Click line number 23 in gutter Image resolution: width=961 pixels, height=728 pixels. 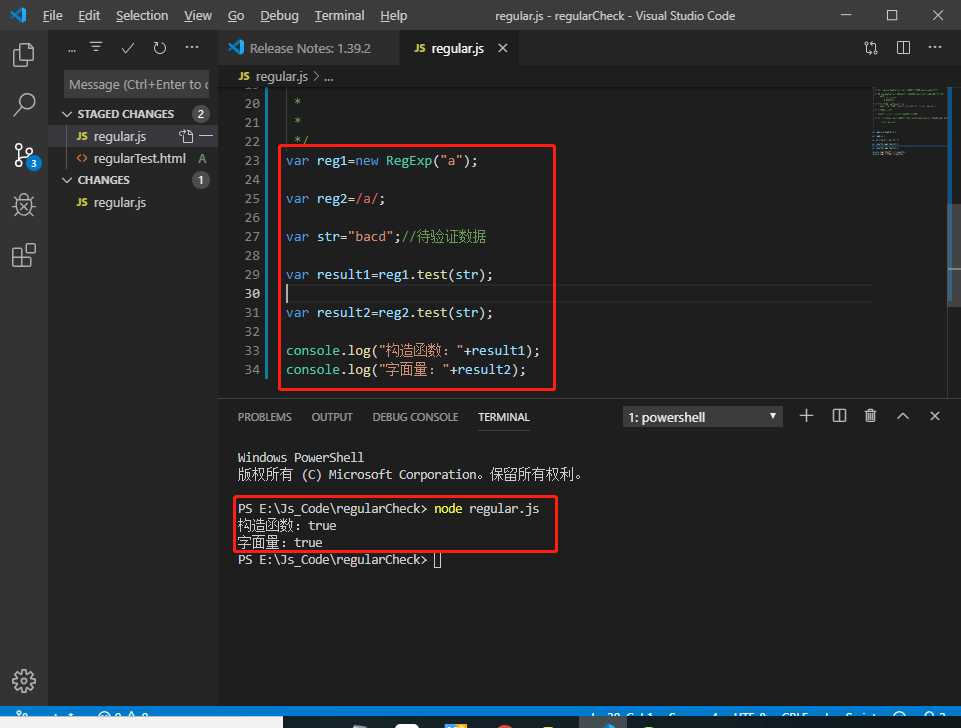click(x=252, y=161)
